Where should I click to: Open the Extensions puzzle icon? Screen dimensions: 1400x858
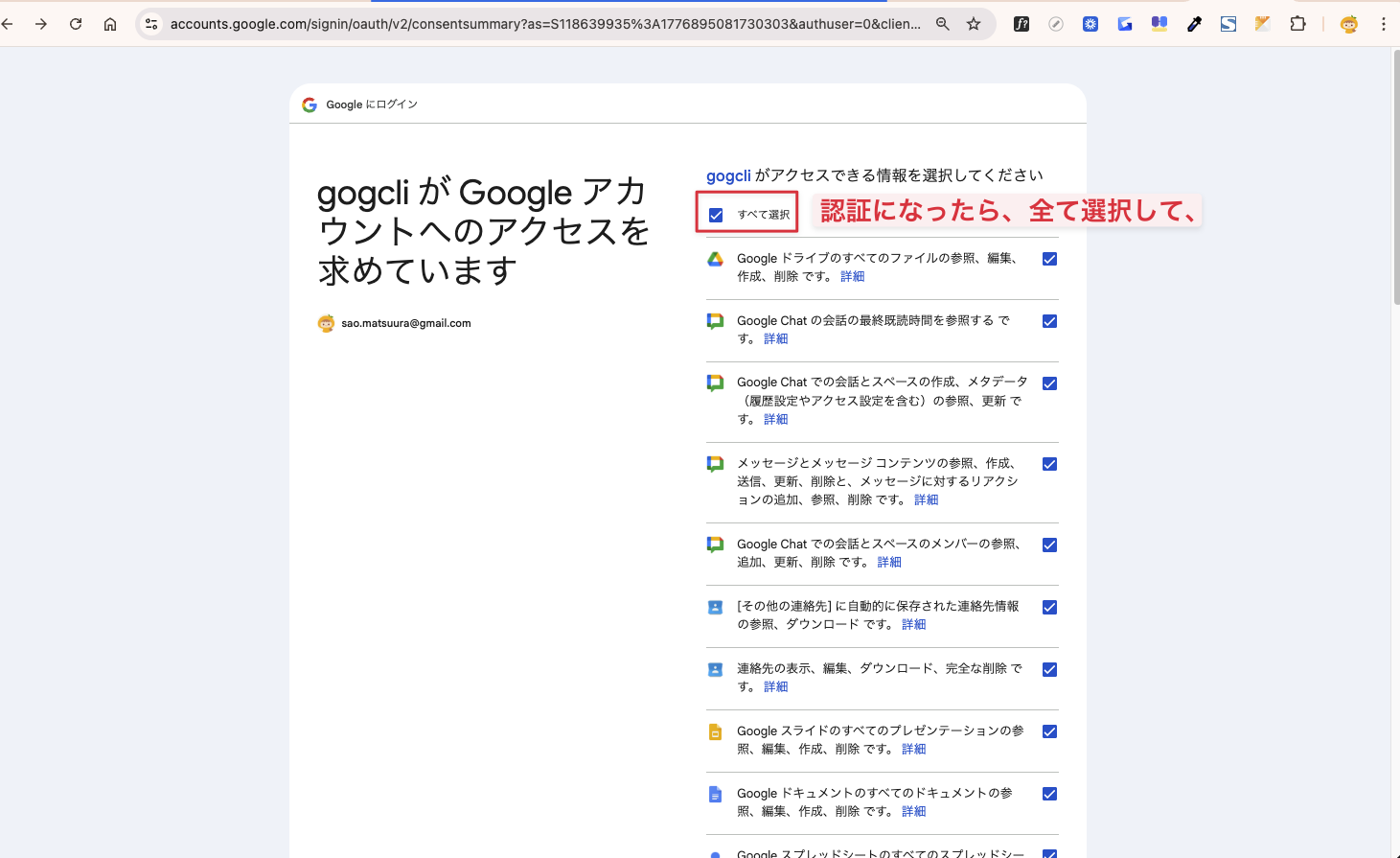click(1297, 24)
